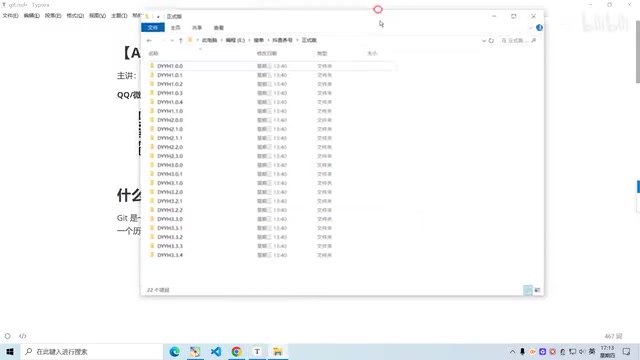Open Typora 主题(T) menu

119,16
